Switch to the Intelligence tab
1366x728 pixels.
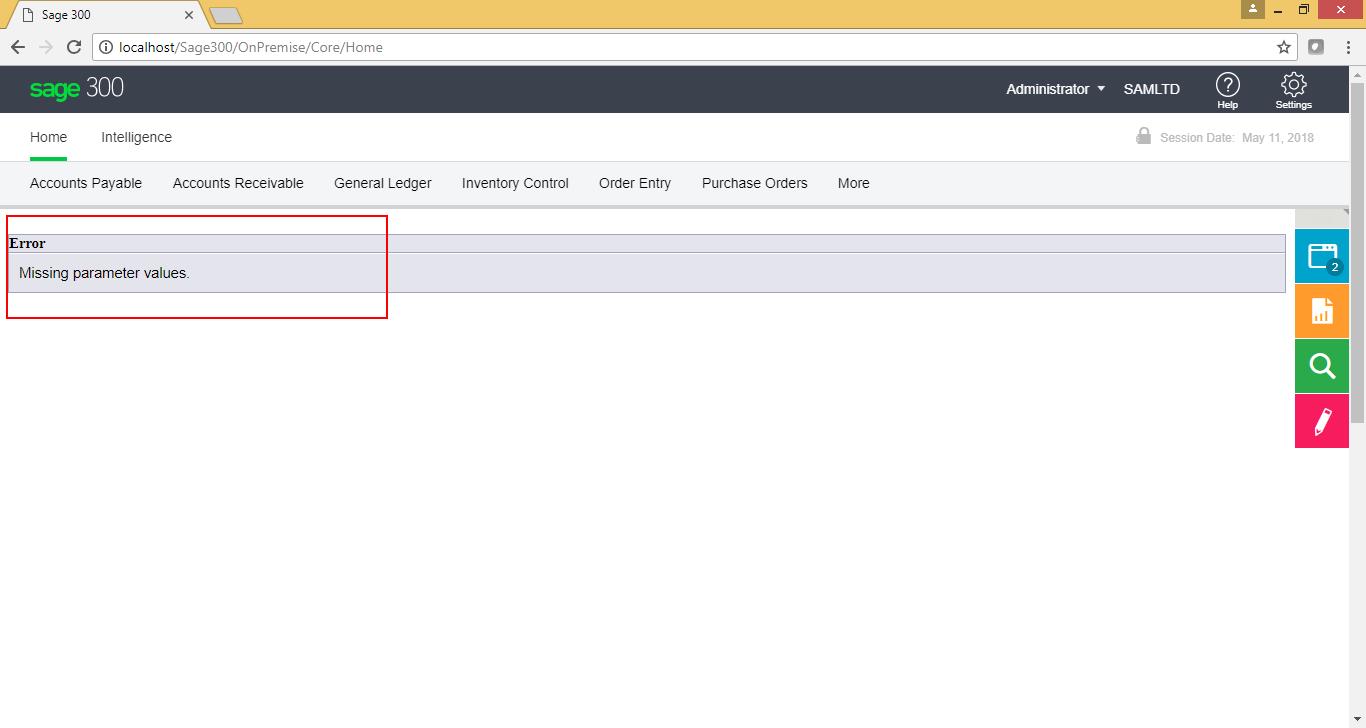click(x=136, y=137)
